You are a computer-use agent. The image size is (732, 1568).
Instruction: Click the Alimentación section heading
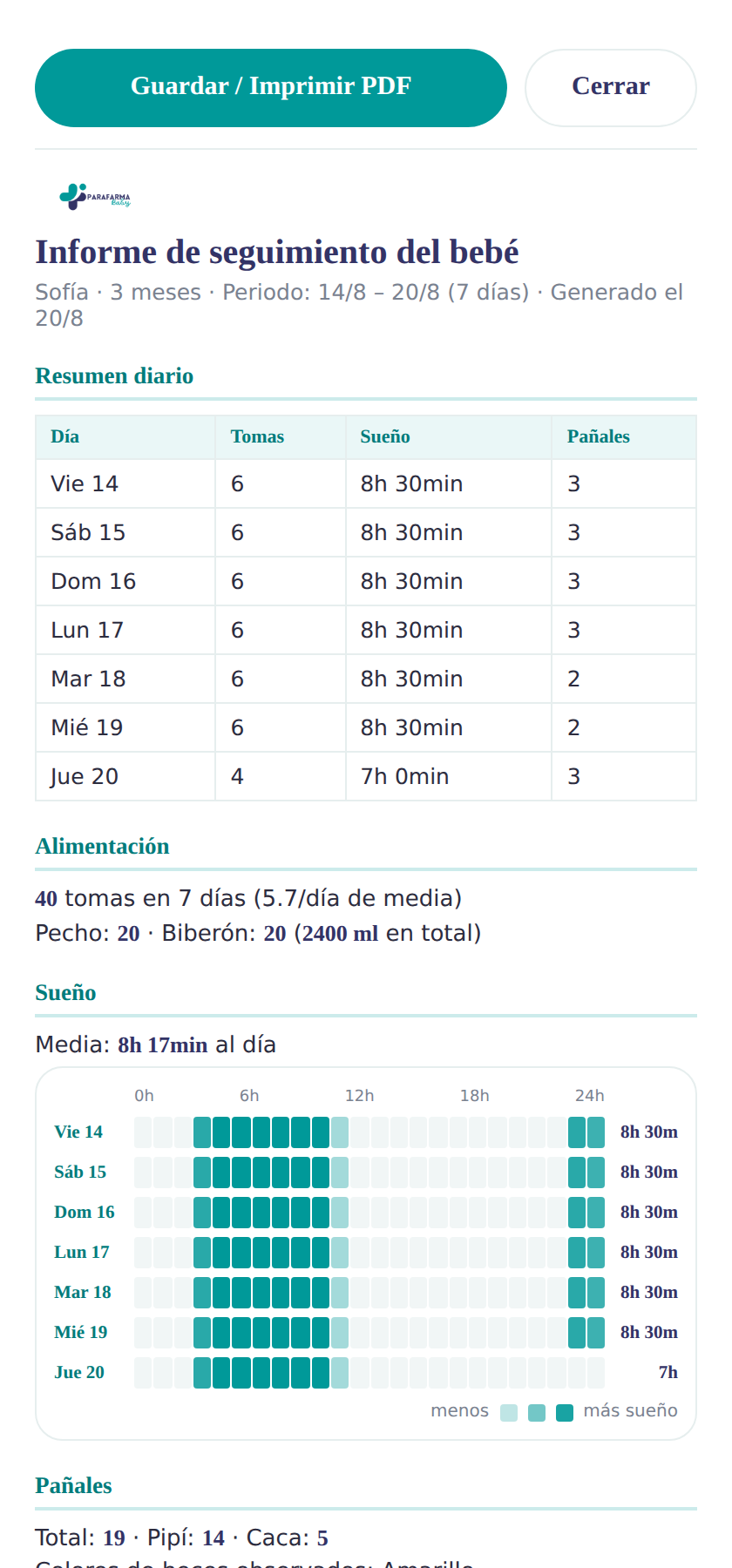[x=102, y=847]
